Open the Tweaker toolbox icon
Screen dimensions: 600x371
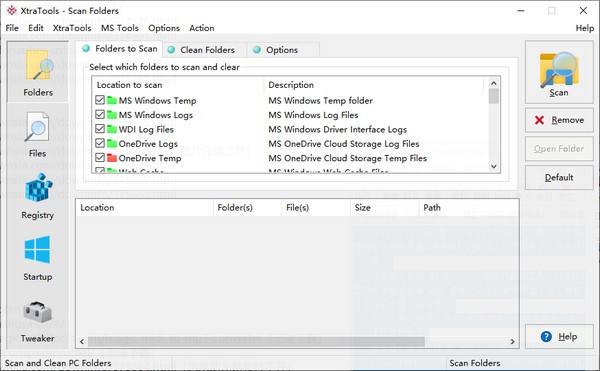tap(37, 312)
